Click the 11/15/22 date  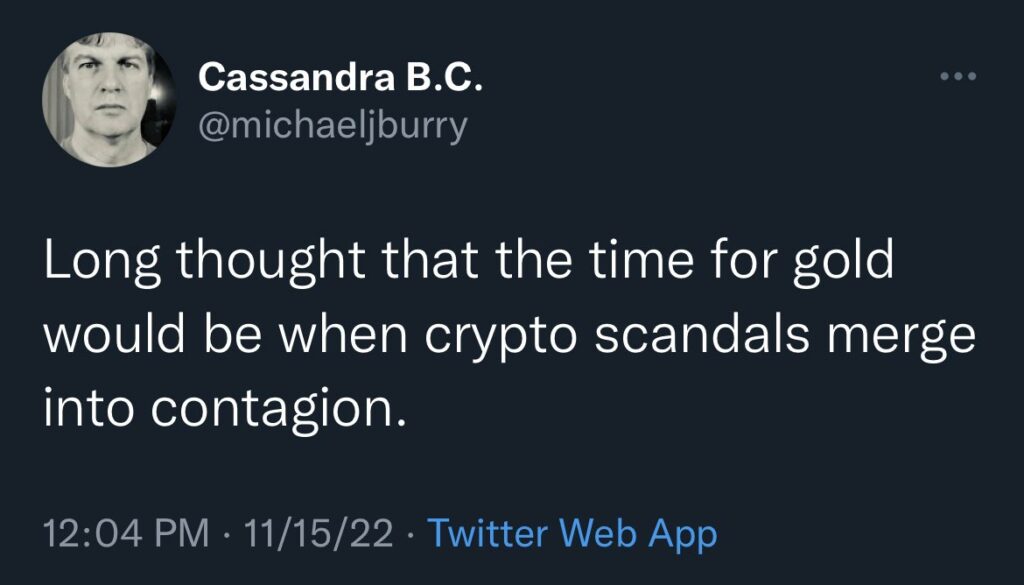click(322, 533)
